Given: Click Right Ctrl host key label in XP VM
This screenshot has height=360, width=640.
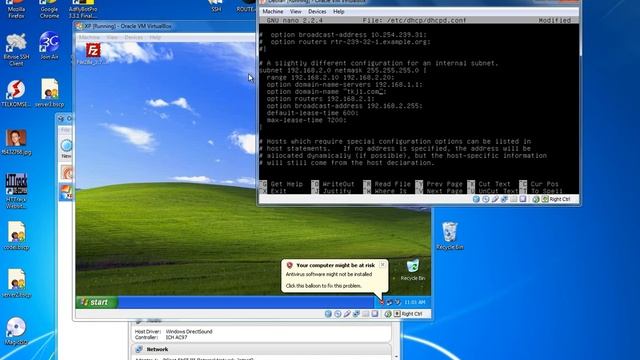Looking at the screenshot, I should tap(411, 314).
